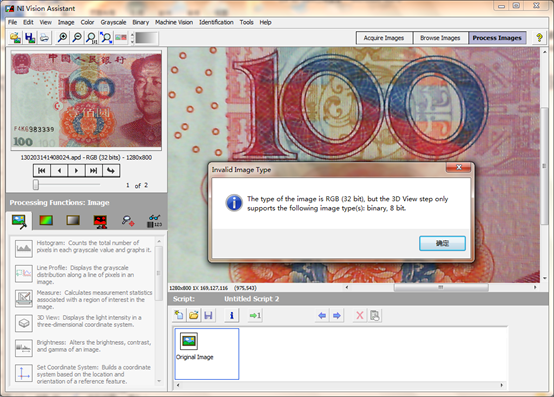Click the Open Image toolbar icon

pos(15,37)
